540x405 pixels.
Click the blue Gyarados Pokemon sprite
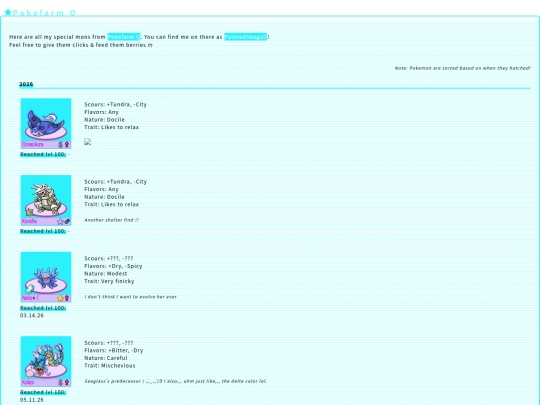(x=47, y=359)
